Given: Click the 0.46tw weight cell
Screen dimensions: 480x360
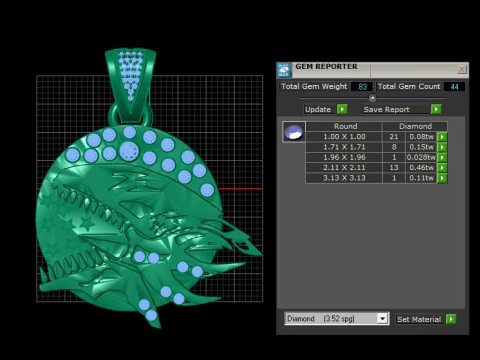Looking at the screenshot, I should [x=421, y=168].
